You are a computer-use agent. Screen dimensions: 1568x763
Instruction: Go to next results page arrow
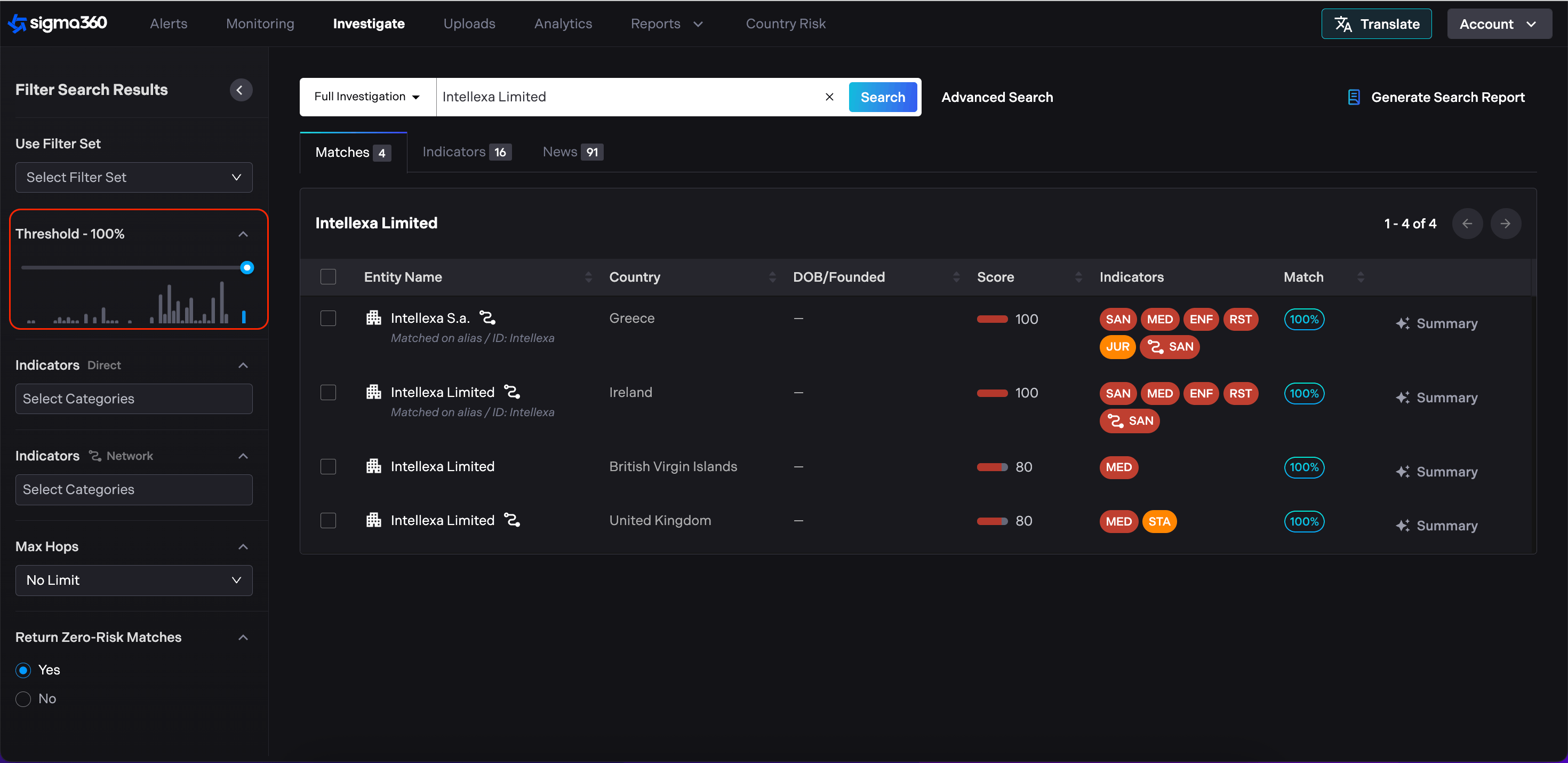[x=1505, y=224]
